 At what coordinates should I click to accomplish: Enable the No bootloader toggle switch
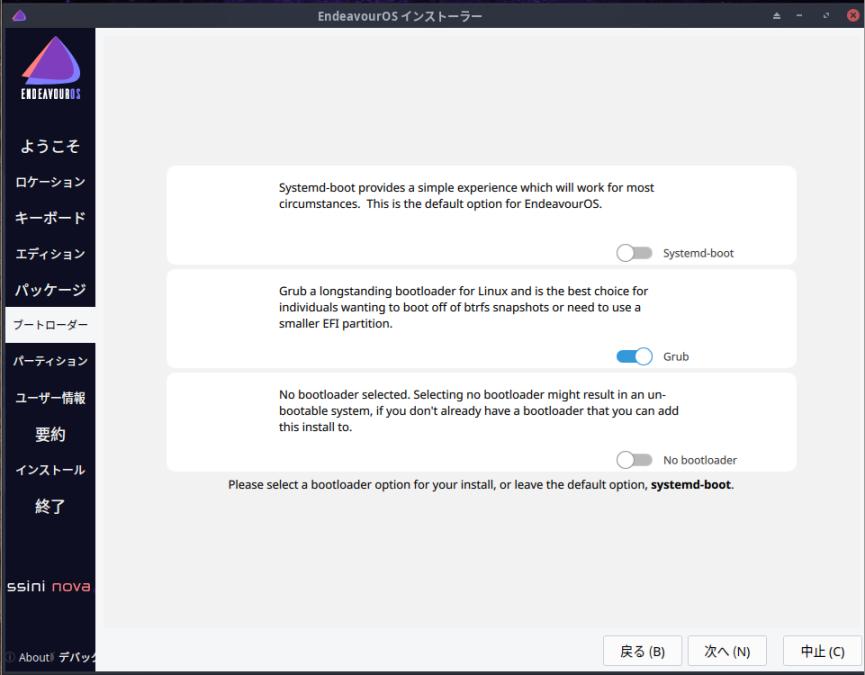pos(634,460)
